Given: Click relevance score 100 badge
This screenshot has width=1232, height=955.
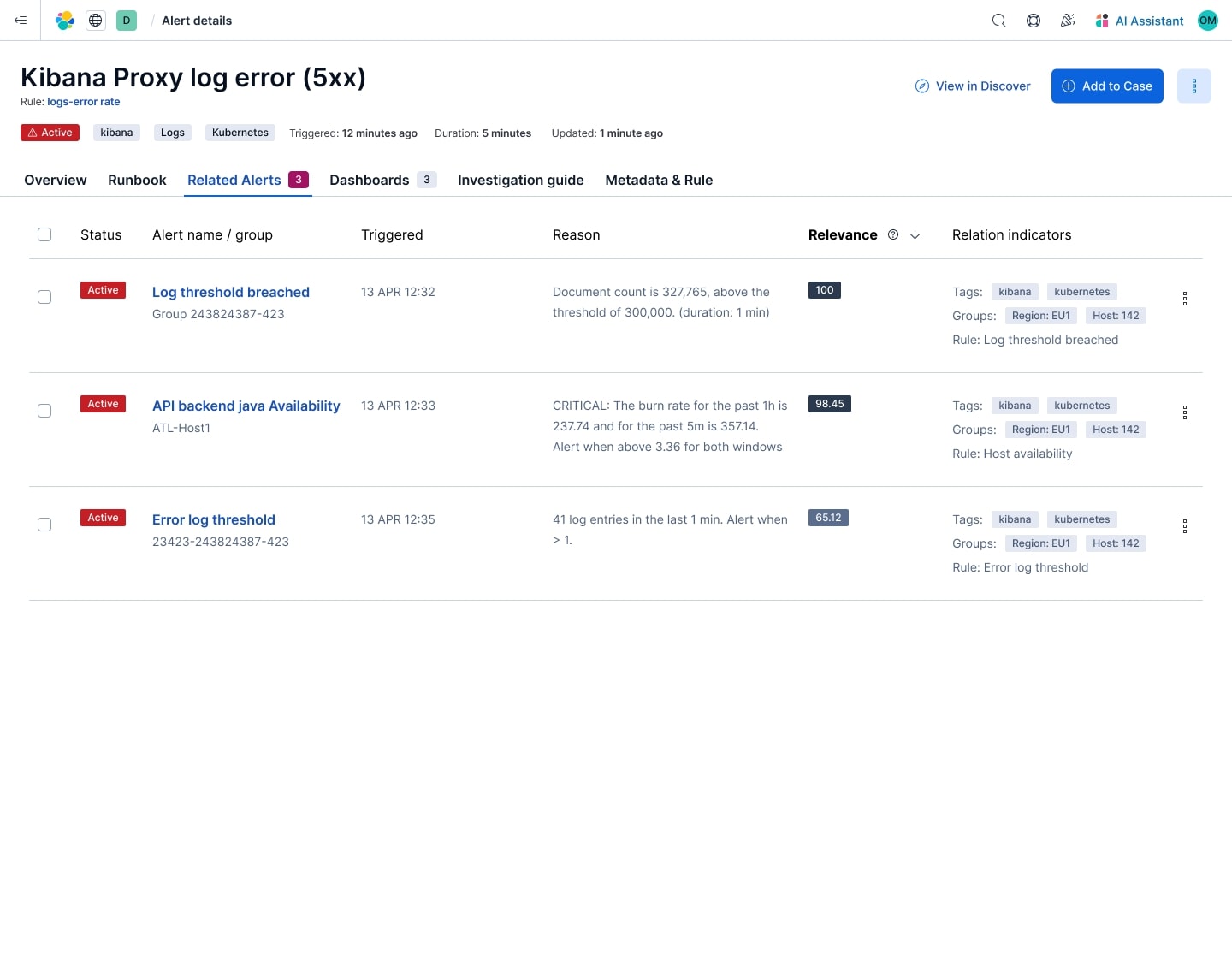Looking at the screenshot, I should pyautogui.click(x=825, y=290).
